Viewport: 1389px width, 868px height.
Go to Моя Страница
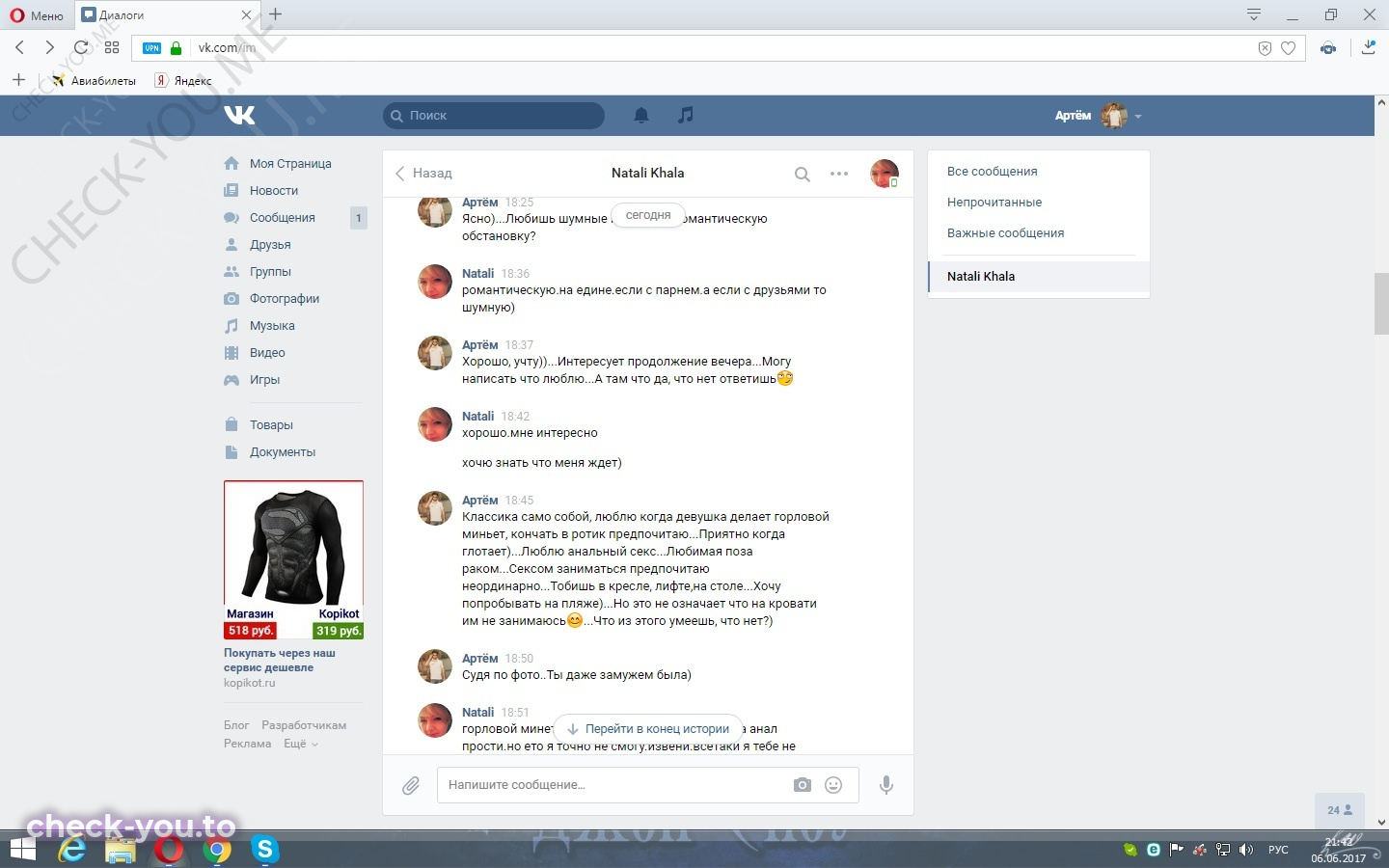coord(290,164)
